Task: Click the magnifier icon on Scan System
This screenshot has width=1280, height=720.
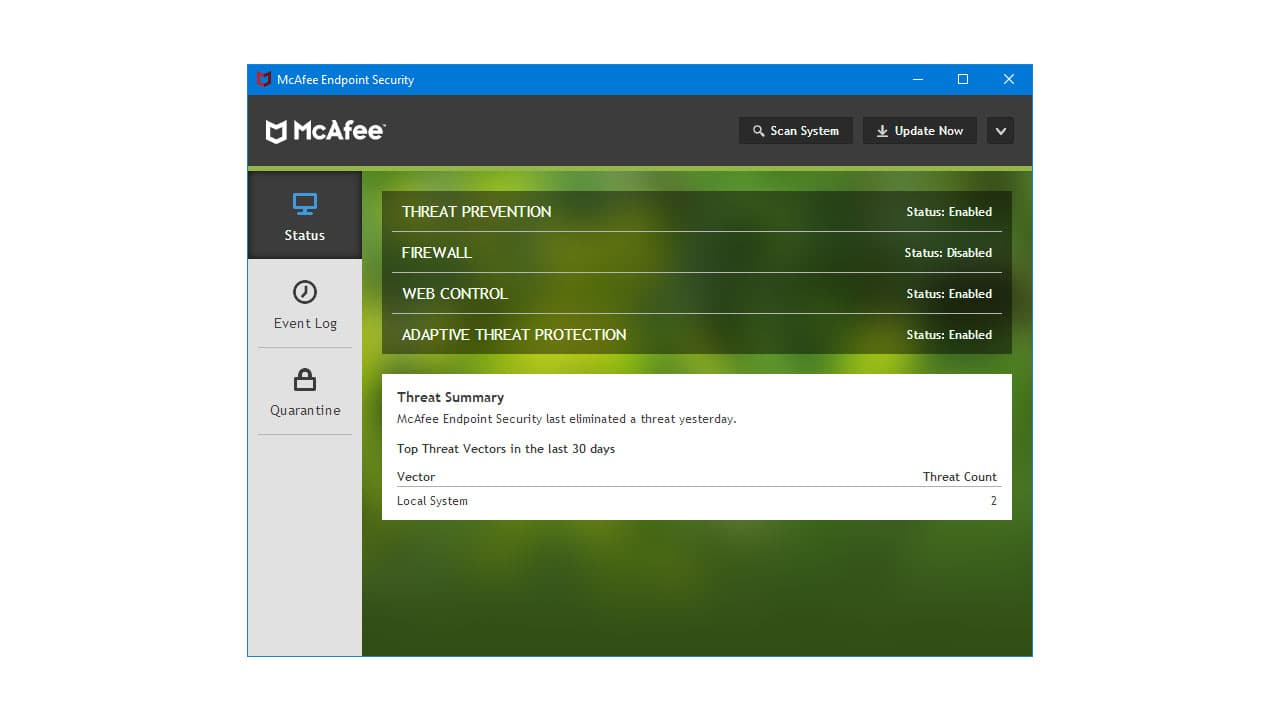Action: pyautogui.click(x=760, y=130)
